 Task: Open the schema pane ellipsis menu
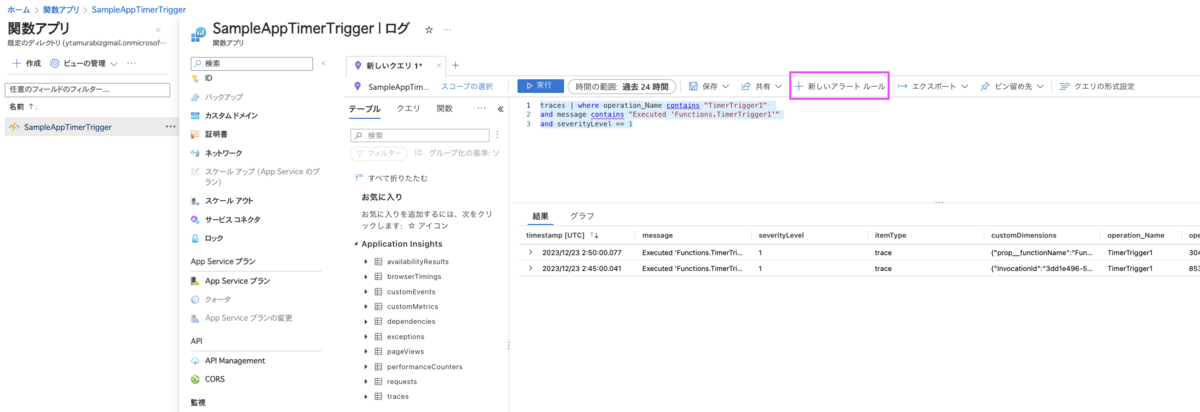click(x=482, y=108)
